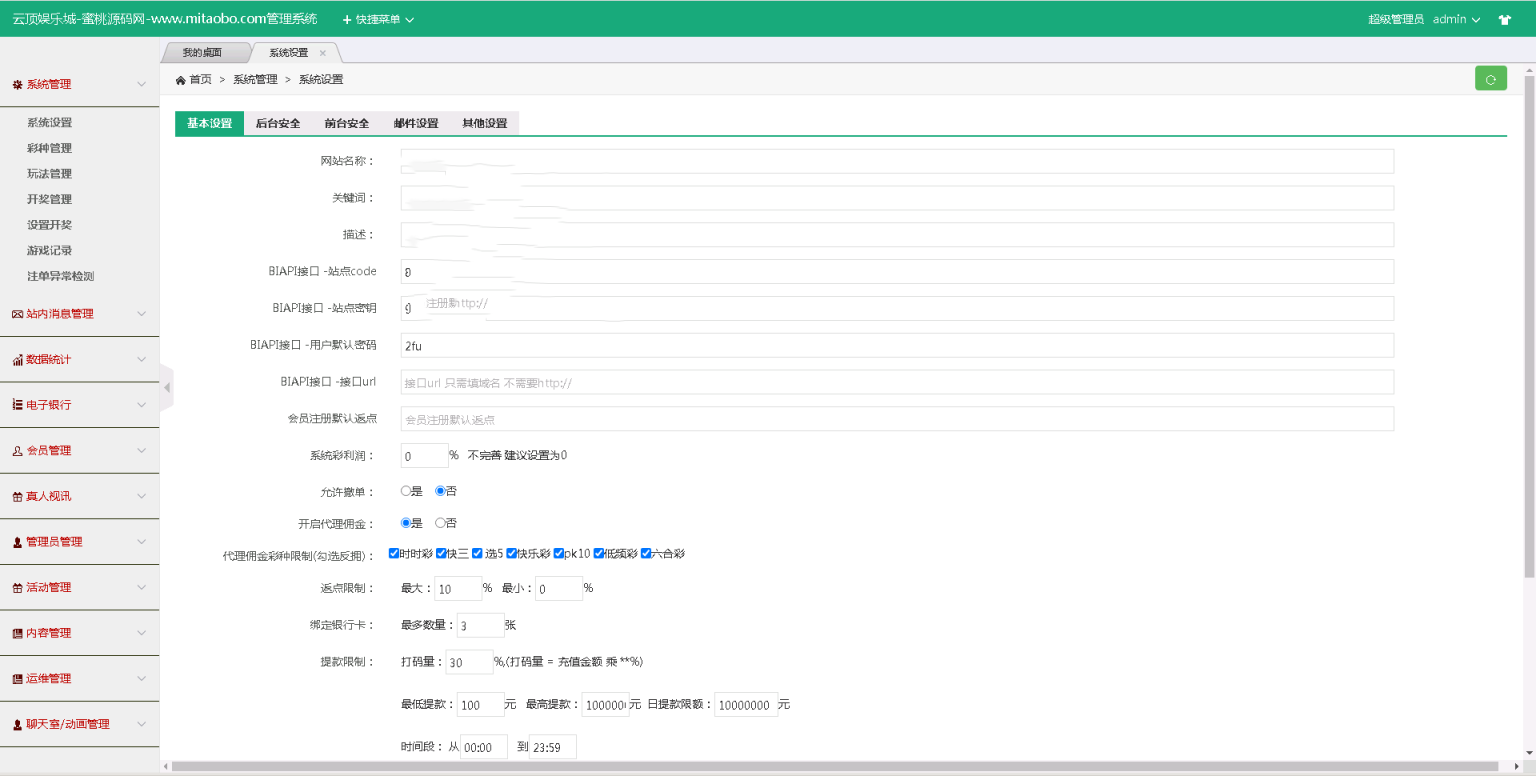This screenshot has width=1536, height=776.
Task: Click the 网站名称 input field
Action: coord(896,161)
